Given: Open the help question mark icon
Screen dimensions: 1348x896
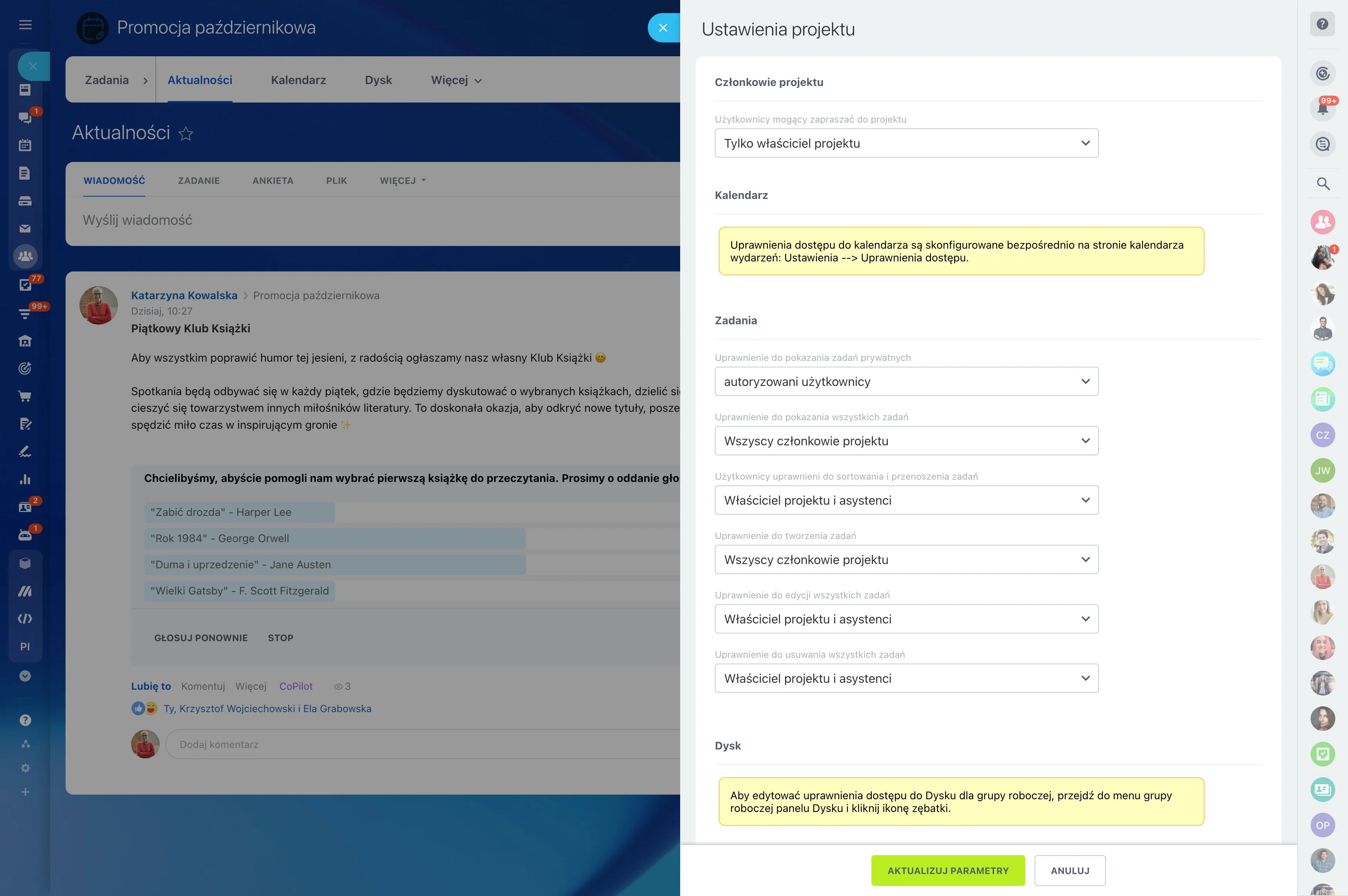Looking at the screenshot, I should click(1322, 24).
